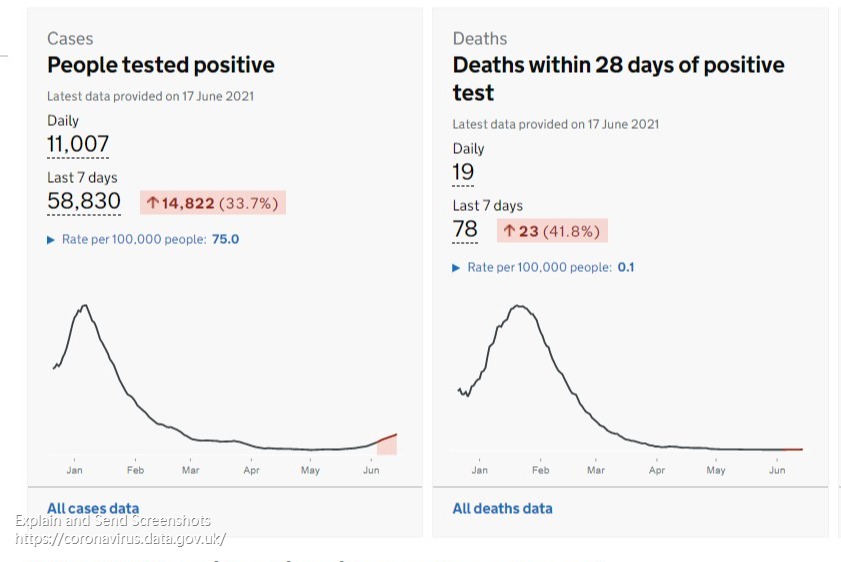Click the last 7 days cases figure 58,830
This screenshot has width=841, height=562.
point(84,201)
